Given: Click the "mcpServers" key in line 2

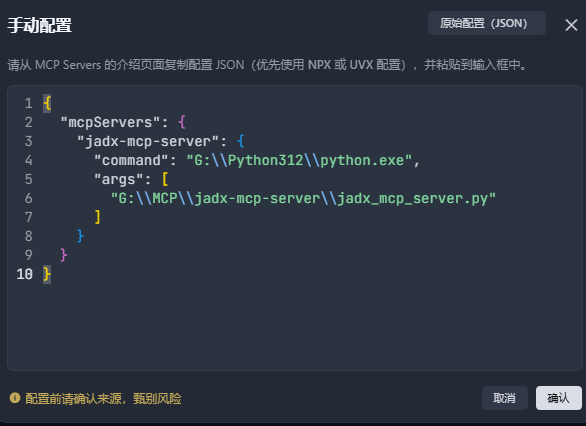Looking at the screenshot, I should click(110, 122).
